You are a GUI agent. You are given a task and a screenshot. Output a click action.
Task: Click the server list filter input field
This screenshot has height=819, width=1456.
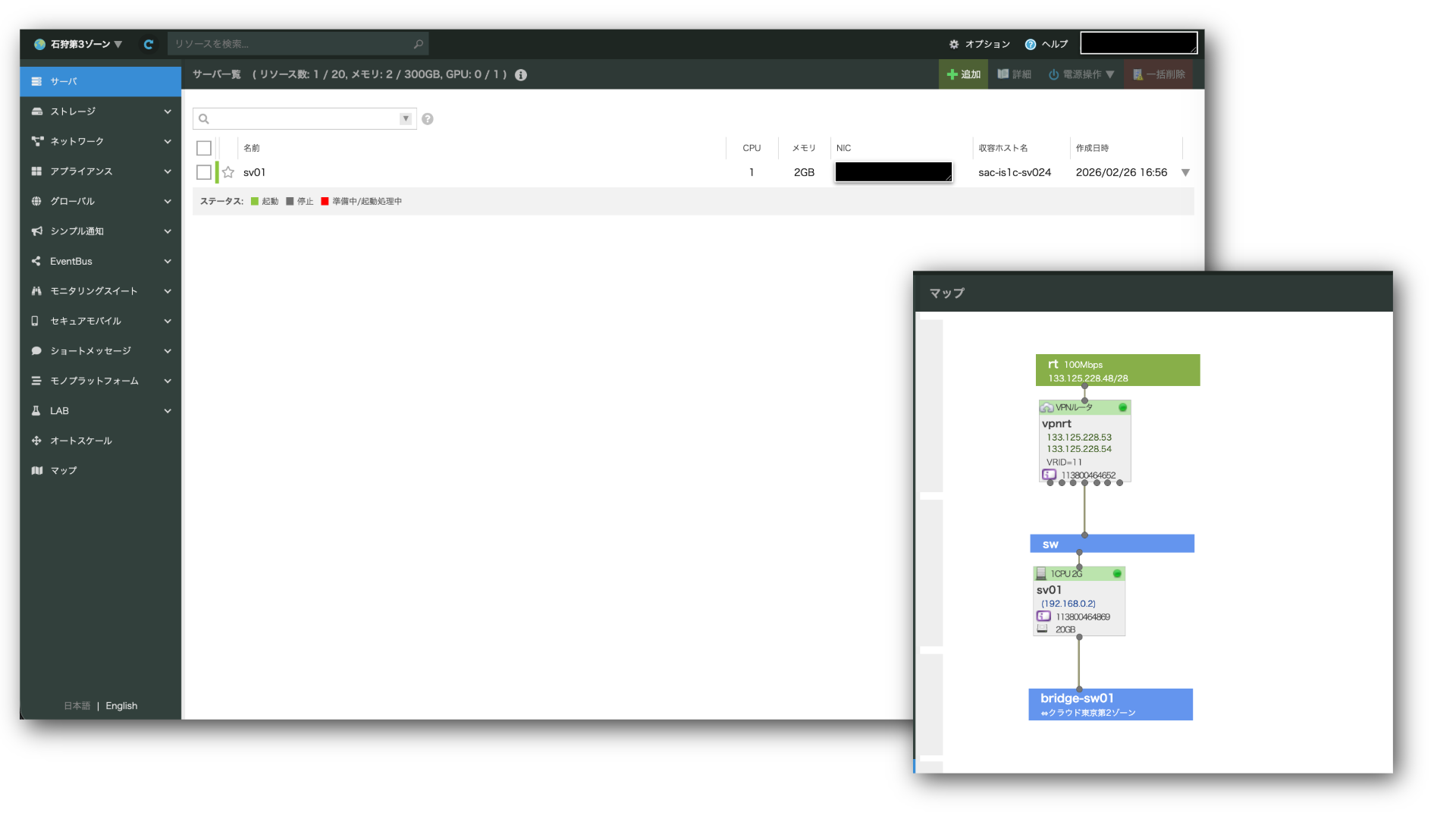pyautogui.click(x=303, y=119)
